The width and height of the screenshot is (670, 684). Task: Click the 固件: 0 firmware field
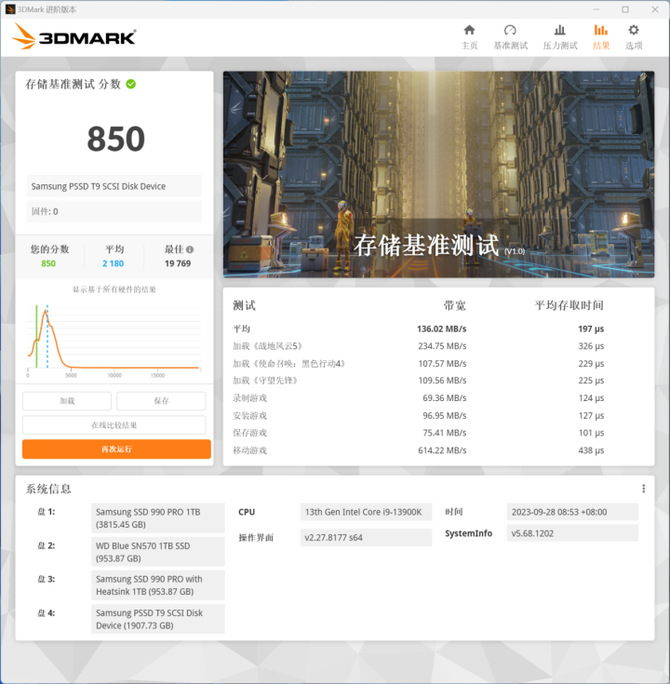(x=114, y=212)
